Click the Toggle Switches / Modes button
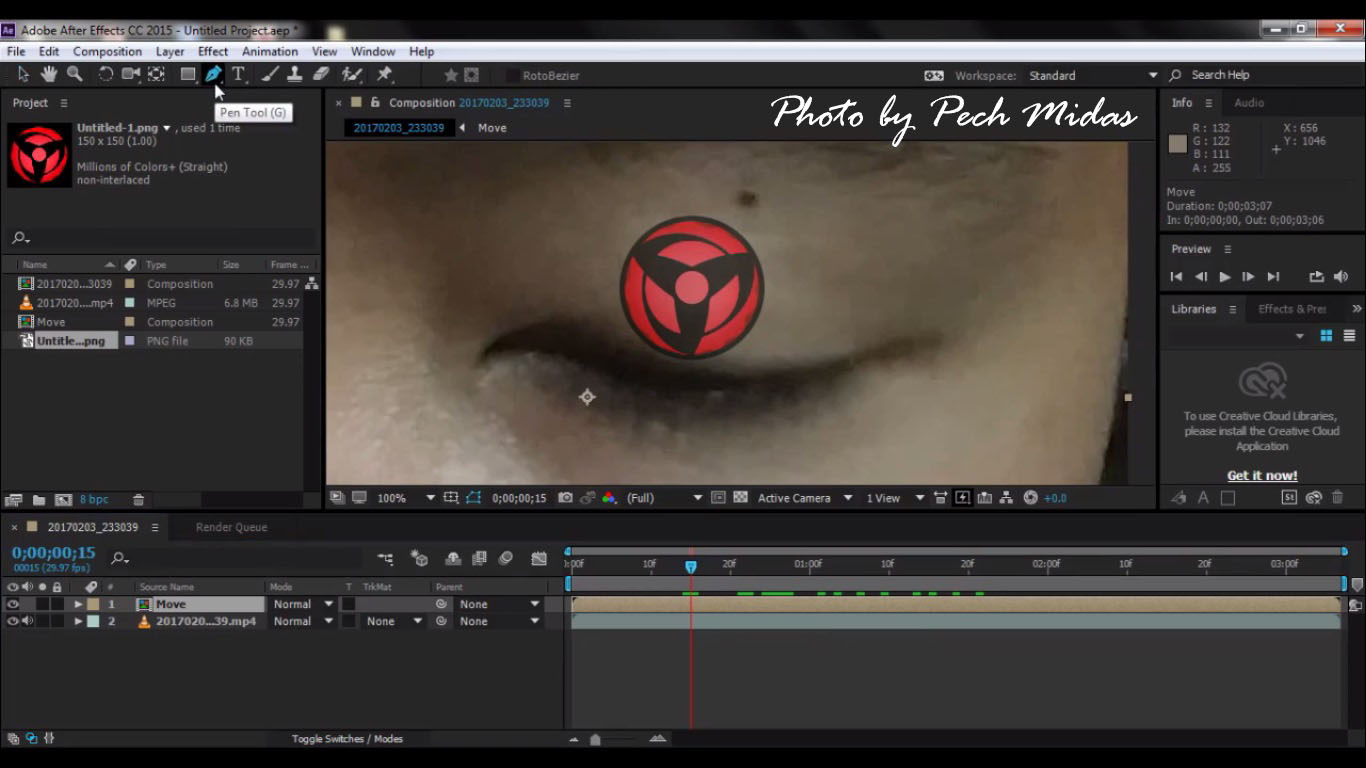This screenshot has height=768, width=1366. tap(347, 739)
